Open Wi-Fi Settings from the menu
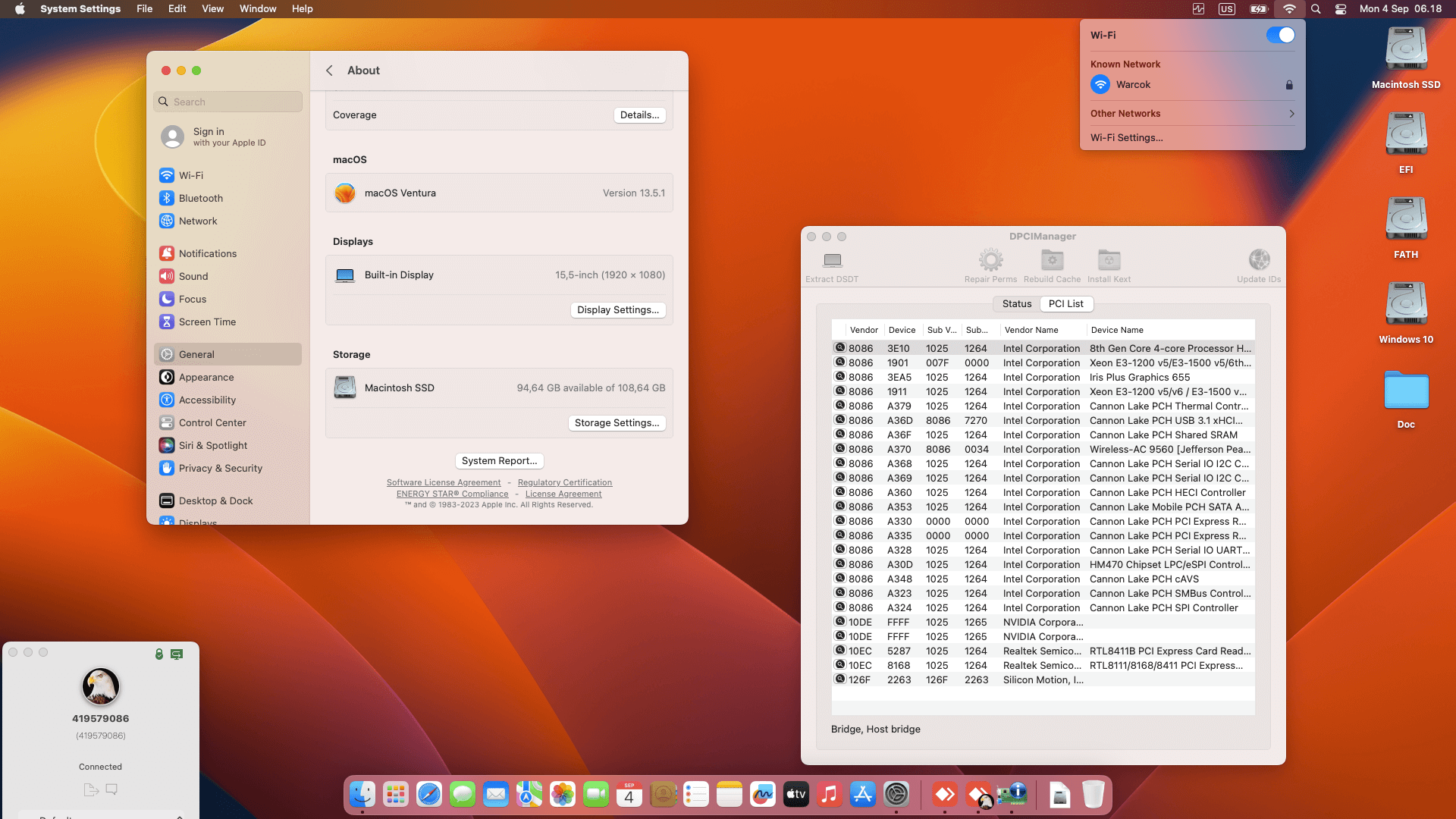Screen dimensions: 1456x819 (x=1126, y=137)
